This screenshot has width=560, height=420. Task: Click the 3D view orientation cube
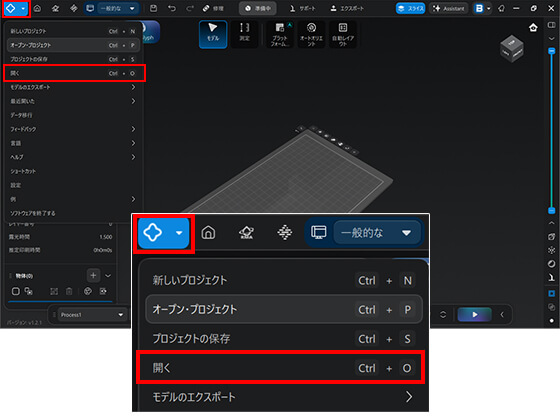(x=512, y=48)
